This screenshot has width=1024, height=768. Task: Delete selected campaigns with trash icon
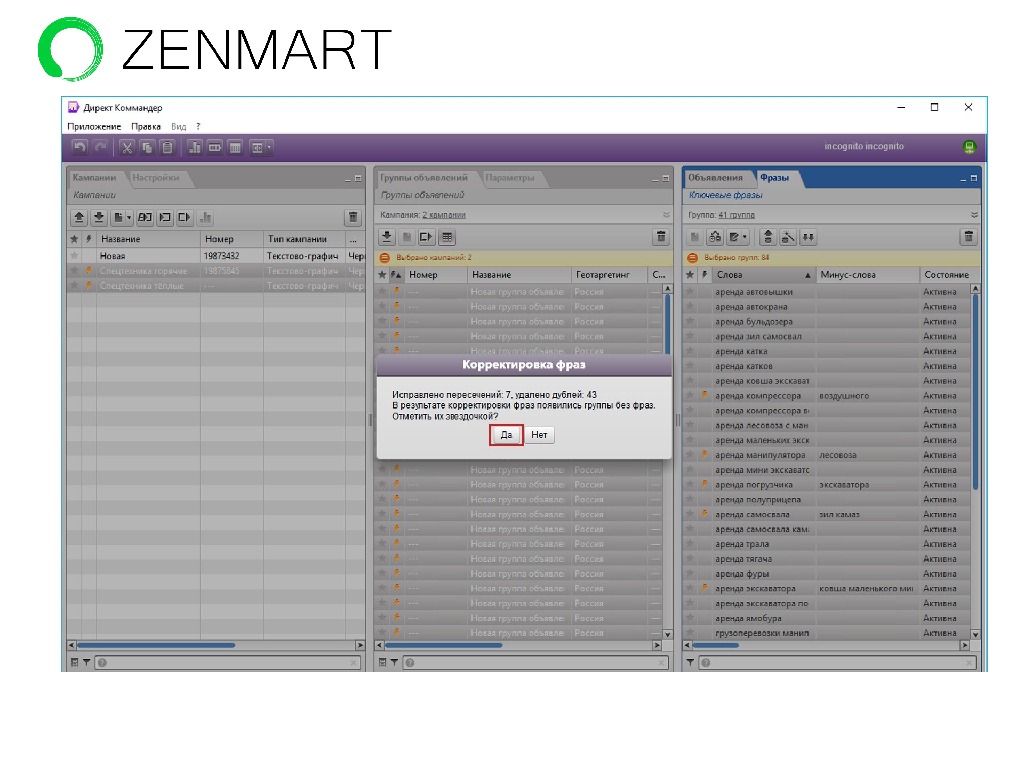tap(353, 217)
